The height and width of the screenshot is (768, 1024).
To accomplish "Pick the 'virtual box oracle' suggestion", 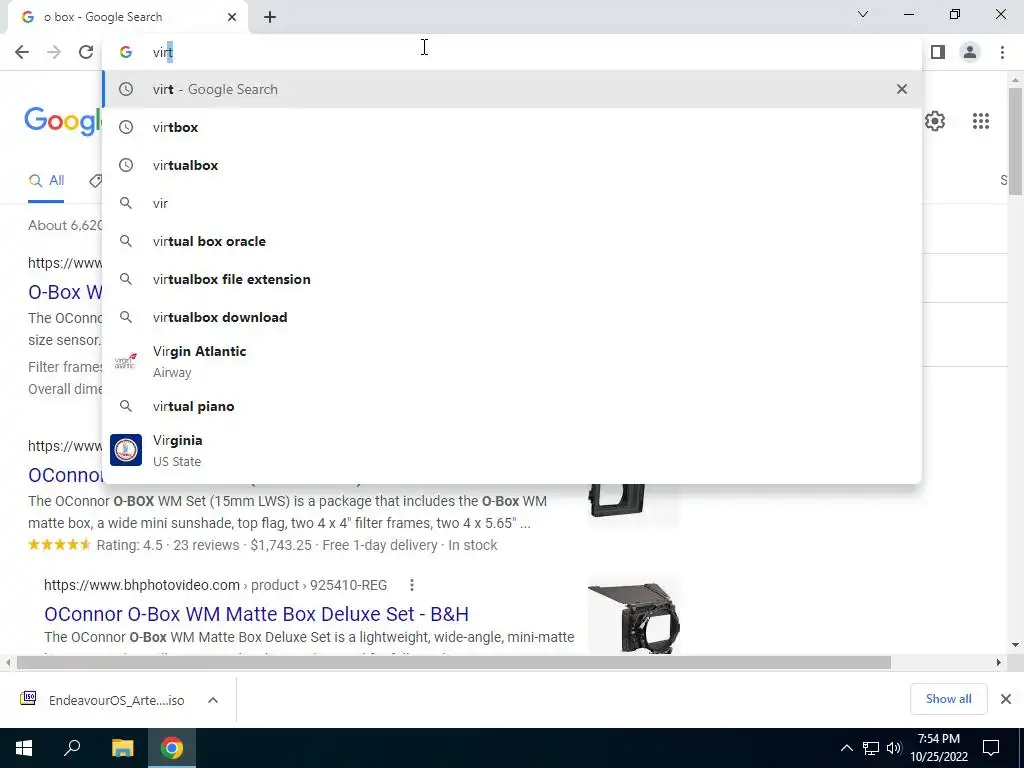I will (512, 241).
